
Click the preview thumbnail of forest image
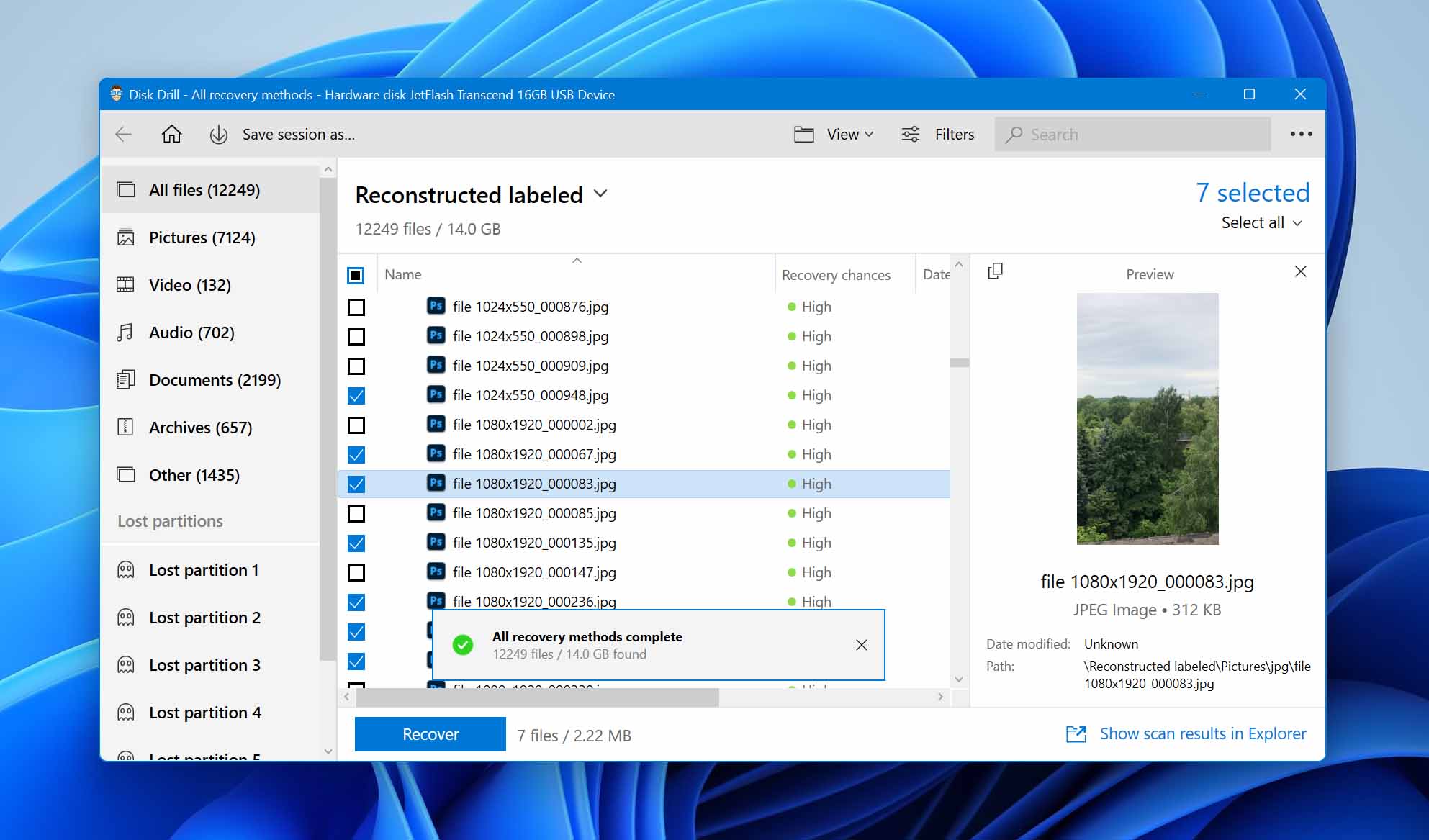(x=1148, y=419)
